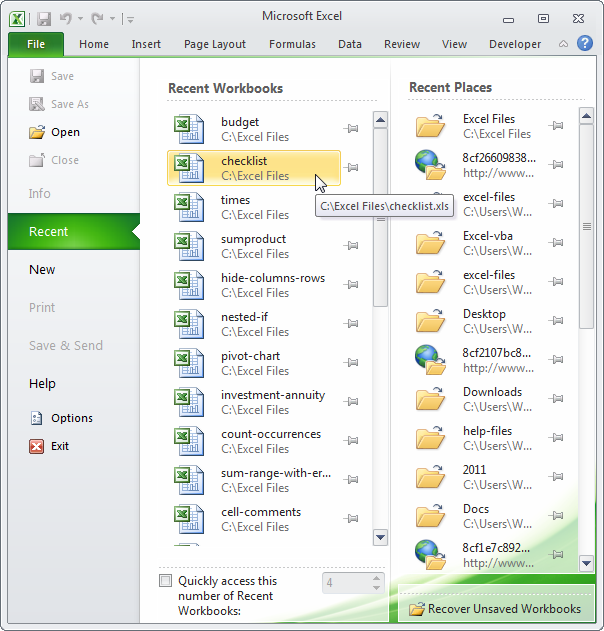
Task: Click up arrow of Recent Places scrollbar
Action: (x=586, y=116)
